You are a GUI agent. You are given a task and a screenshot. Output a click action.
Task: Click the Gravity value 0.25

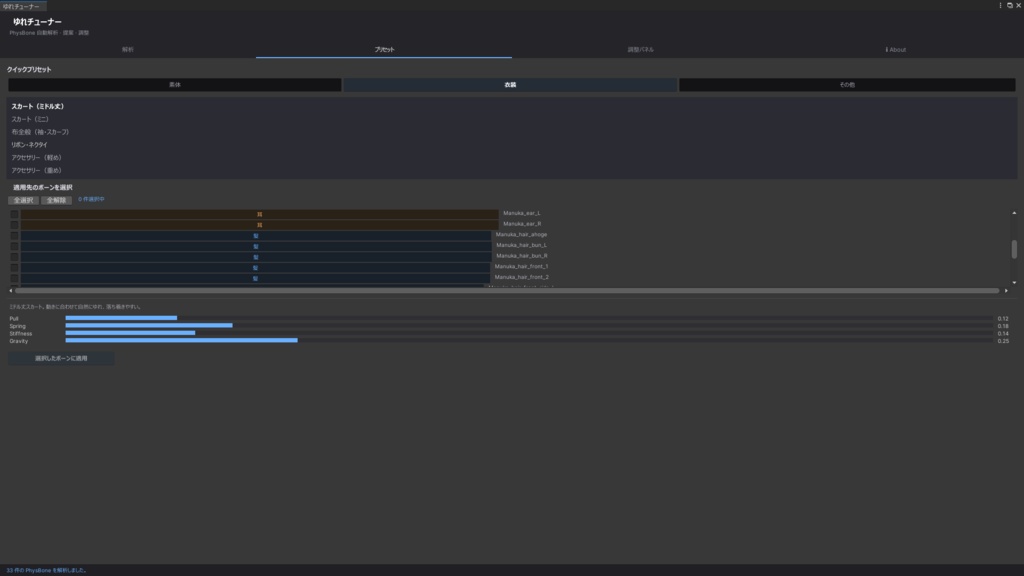tap(1003, 341)
